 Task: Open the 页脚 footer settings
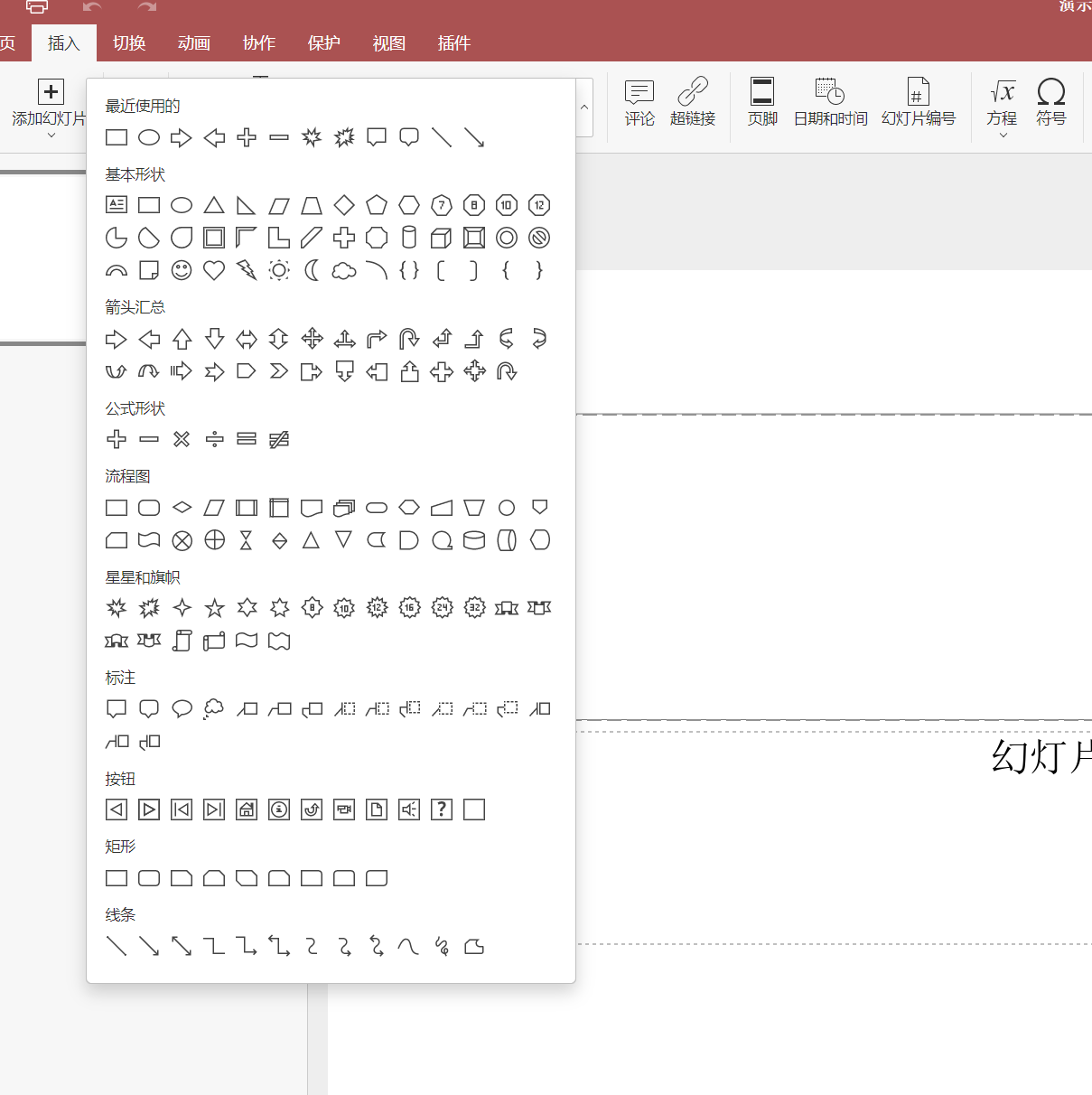point(762,102)
